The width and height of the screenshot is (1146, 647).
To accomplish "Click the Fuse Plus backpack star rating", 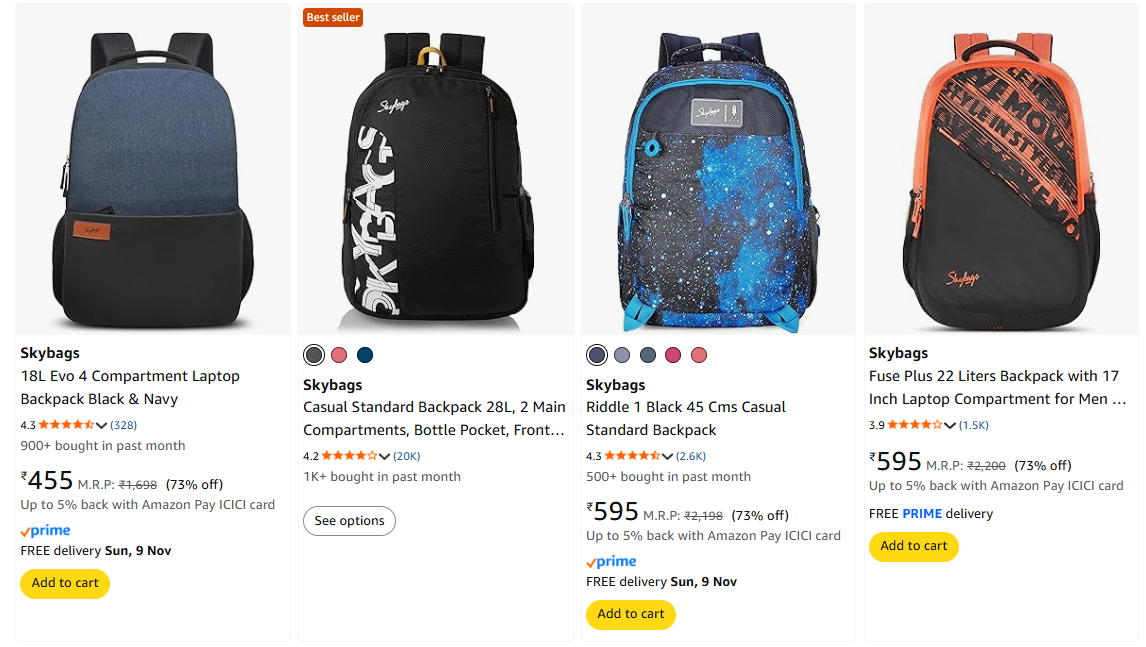I will [x=915, y=425].
